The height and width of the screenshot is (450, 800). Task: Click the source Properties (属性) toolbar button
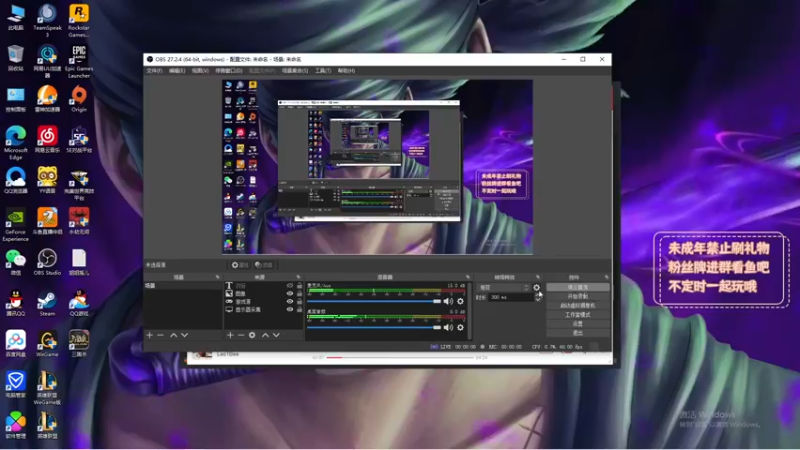pos(240,265)
